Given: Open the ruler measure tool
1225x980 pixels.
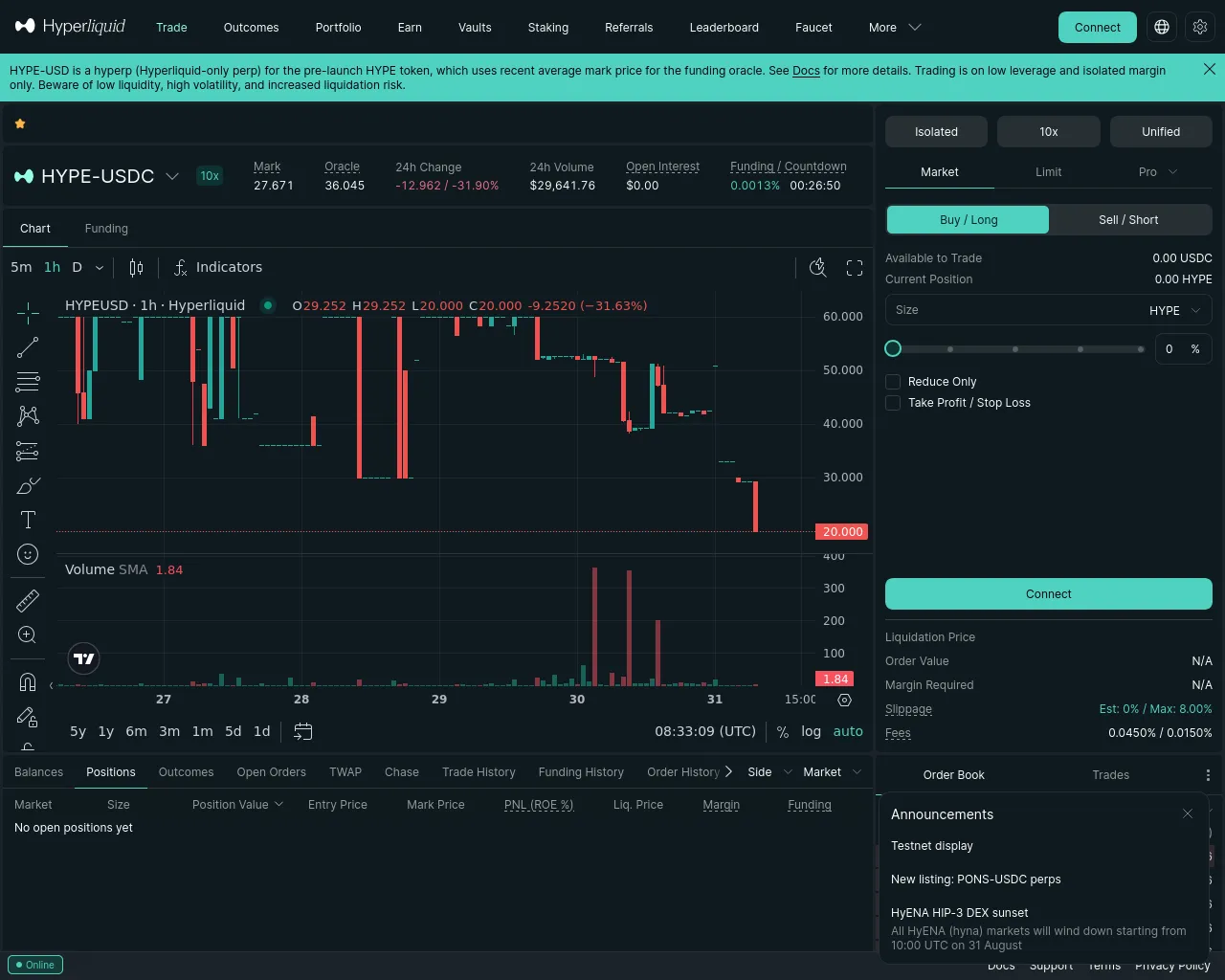Looking at the screenshot, I should point(28,600).
